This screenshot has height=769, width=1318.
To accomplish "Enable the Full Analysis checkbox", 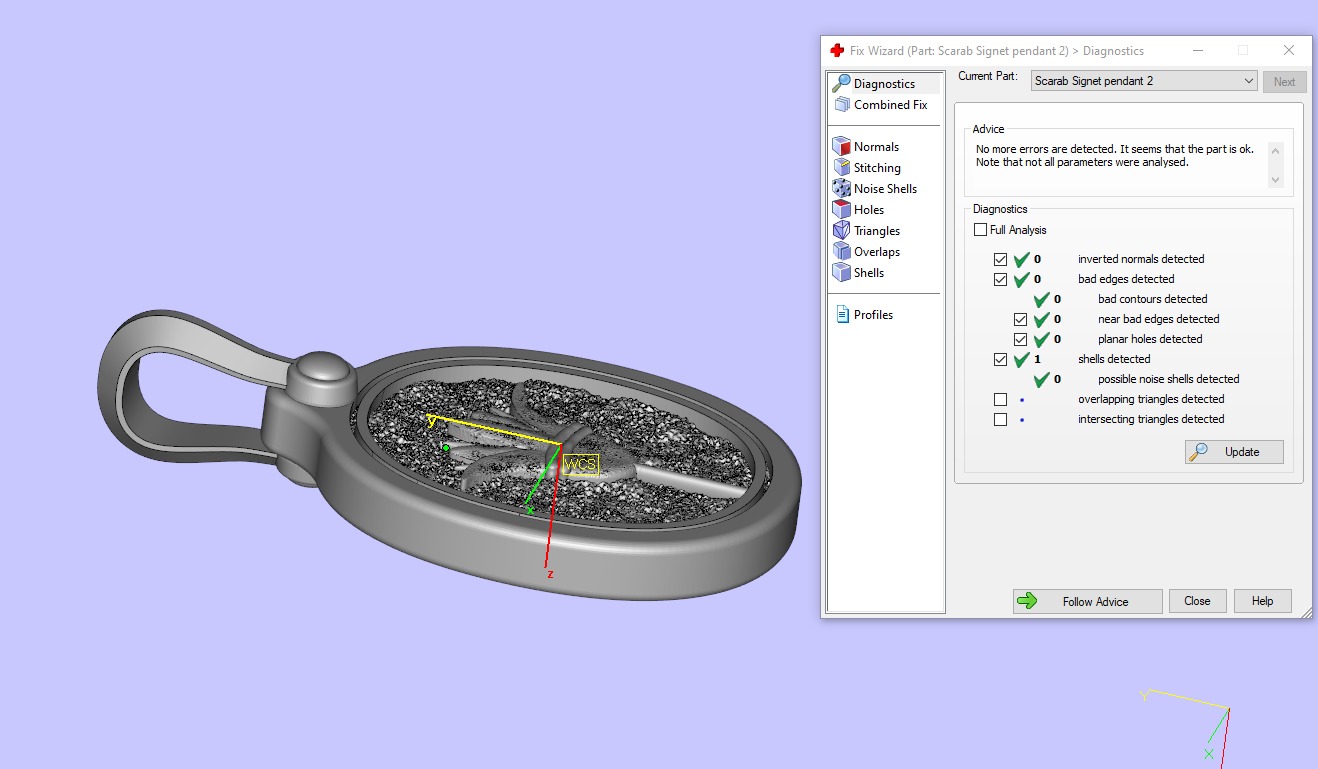I will pos(980,230).
